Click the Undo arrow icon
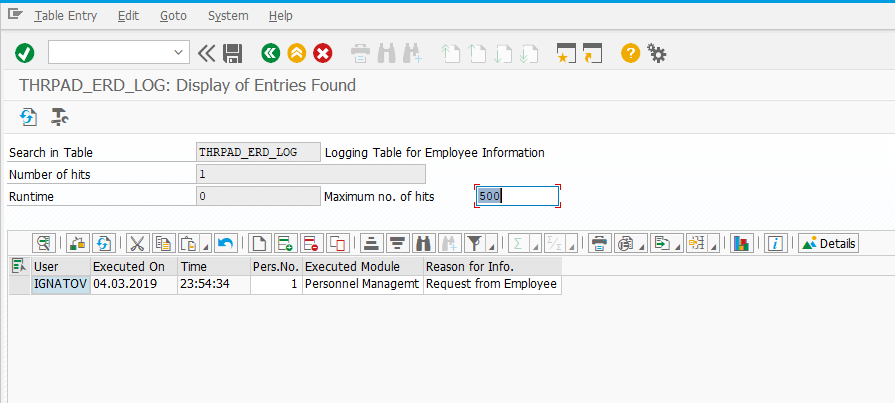This screenshot has width=895, height=403. click(x=226, y=244)
